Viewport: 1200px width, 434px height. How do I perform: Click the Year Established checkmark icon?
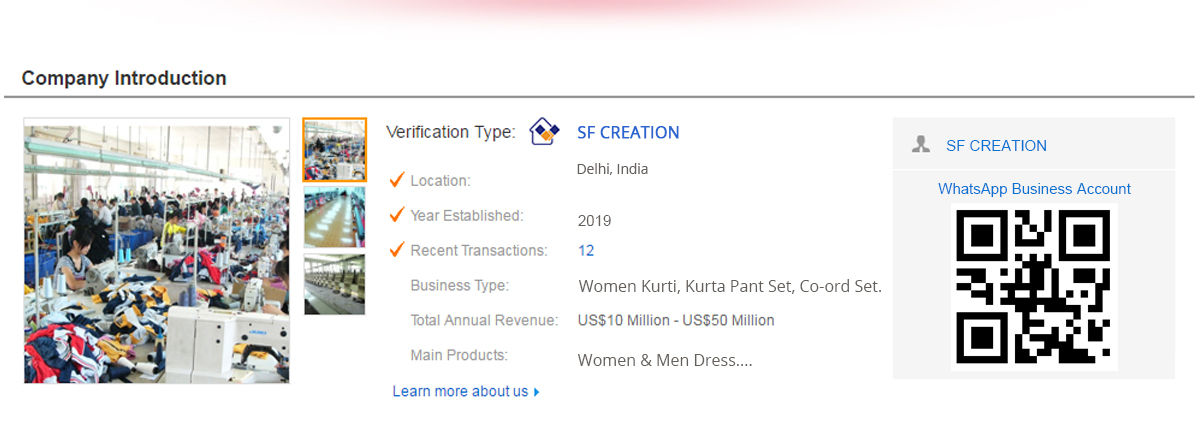click(x=397, y=215)
